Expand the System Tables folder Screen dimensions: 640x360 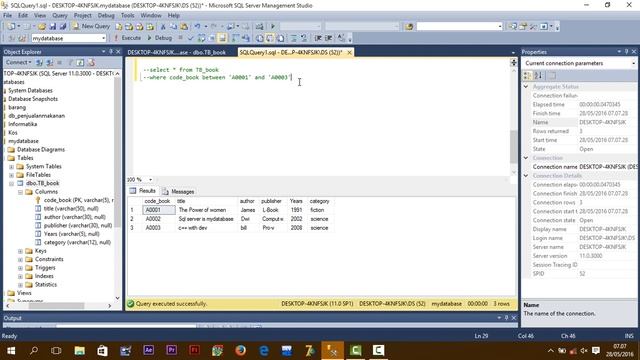point(11,167)
